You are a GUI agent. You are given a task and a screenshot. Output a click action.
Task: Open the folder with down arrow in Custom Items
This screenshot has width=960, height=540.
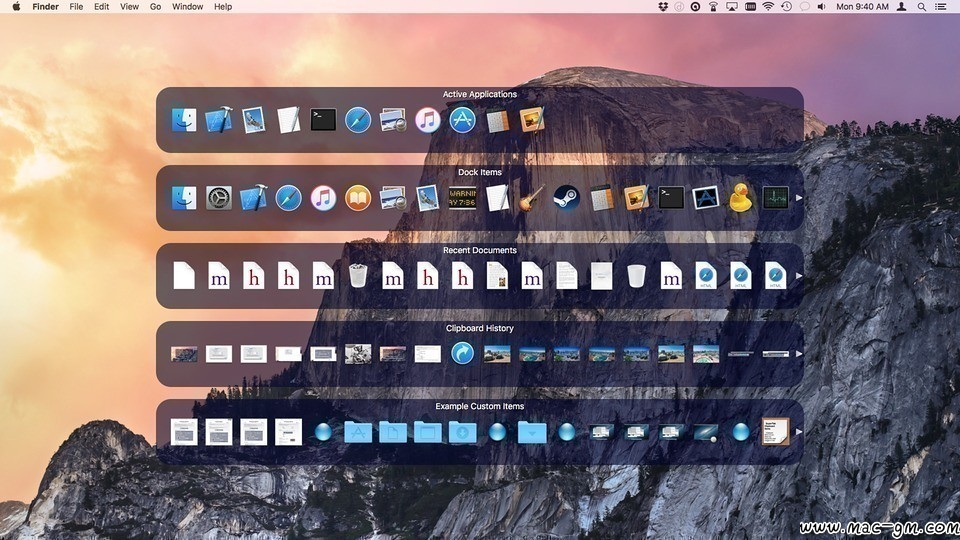532,432
